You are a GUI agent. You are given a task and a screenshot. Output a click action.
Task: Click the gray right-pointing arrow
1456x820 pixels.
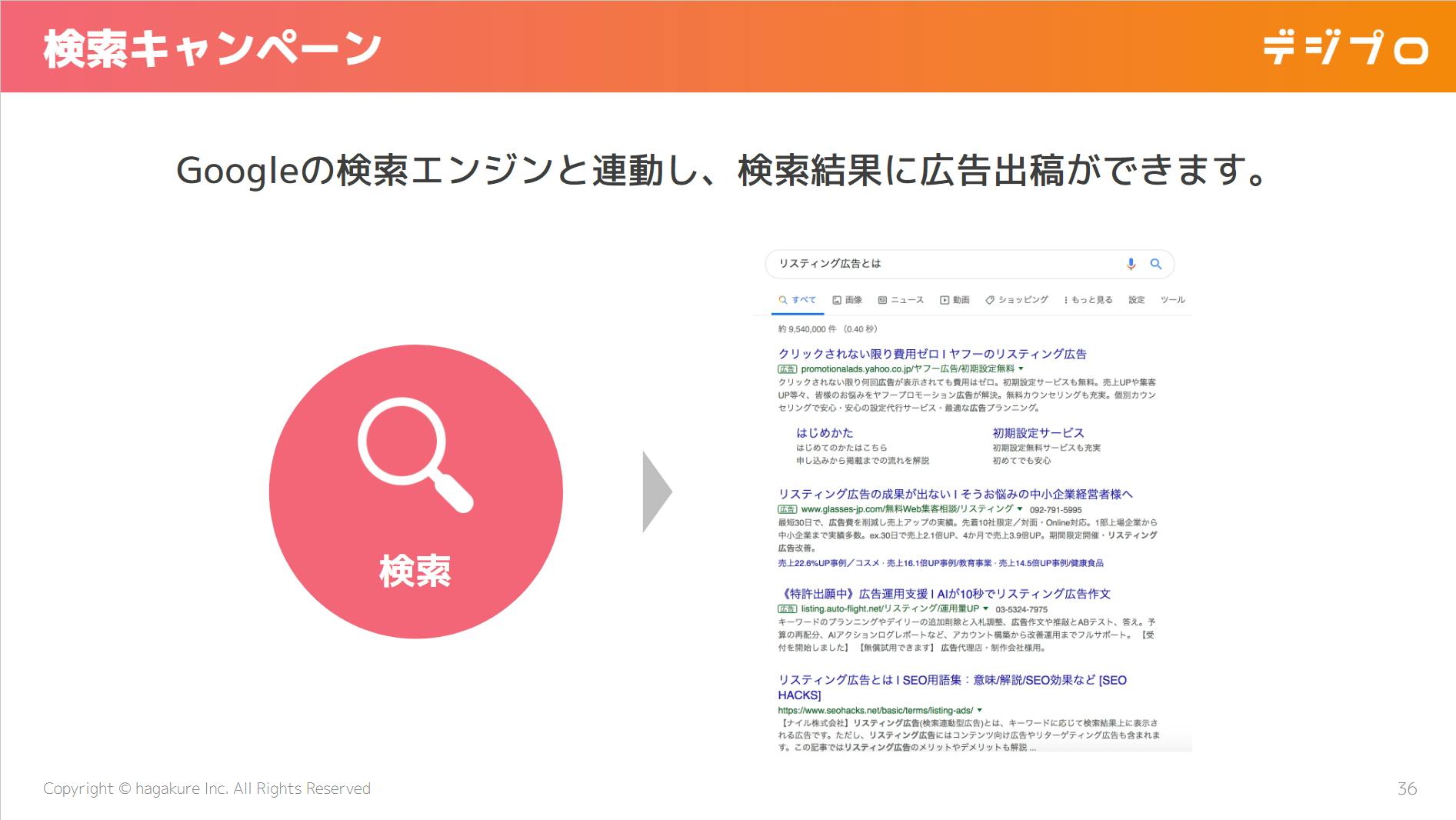click(657, 492)
